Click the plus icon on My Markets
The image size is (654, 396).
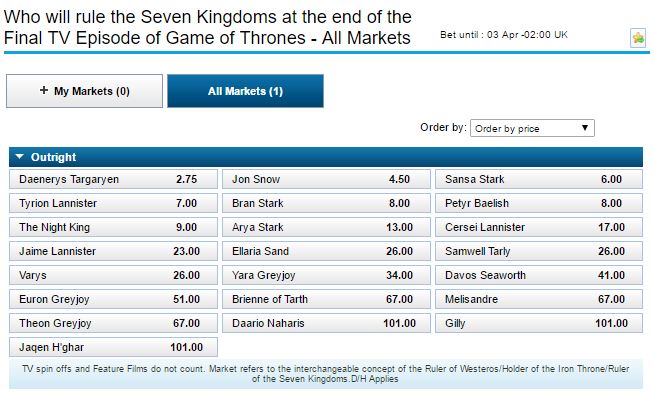tap(44, 90)
